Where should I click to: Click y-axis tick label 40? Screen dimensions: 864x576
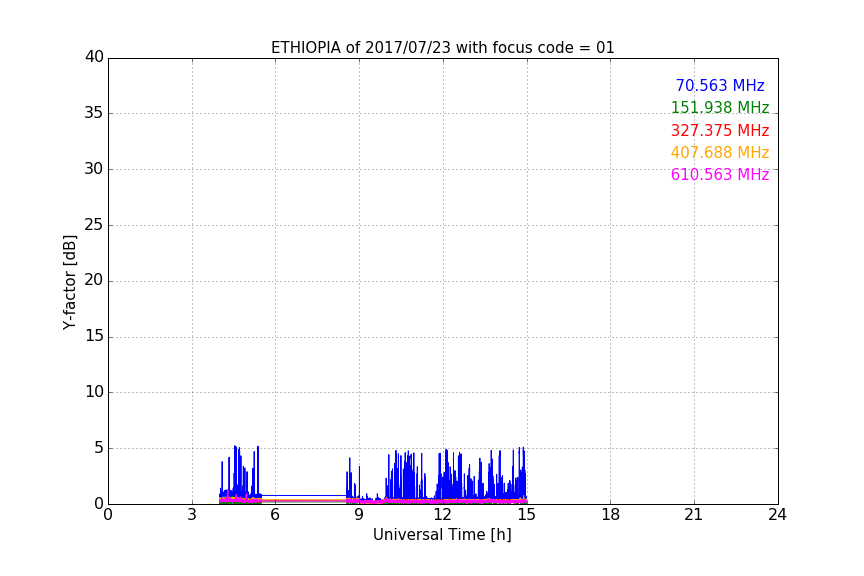point(94,57)
